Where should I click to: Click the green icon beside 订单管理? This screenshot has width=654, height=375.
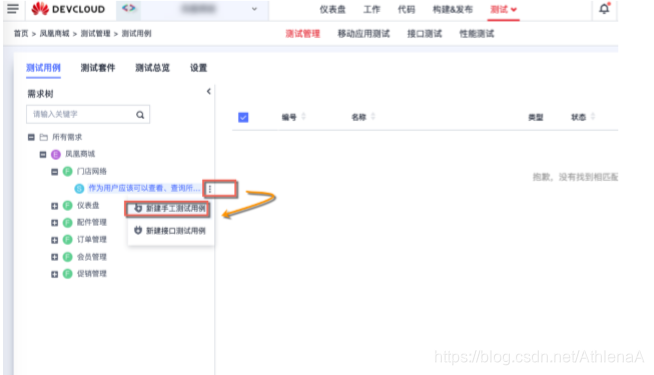coord(68,240)
